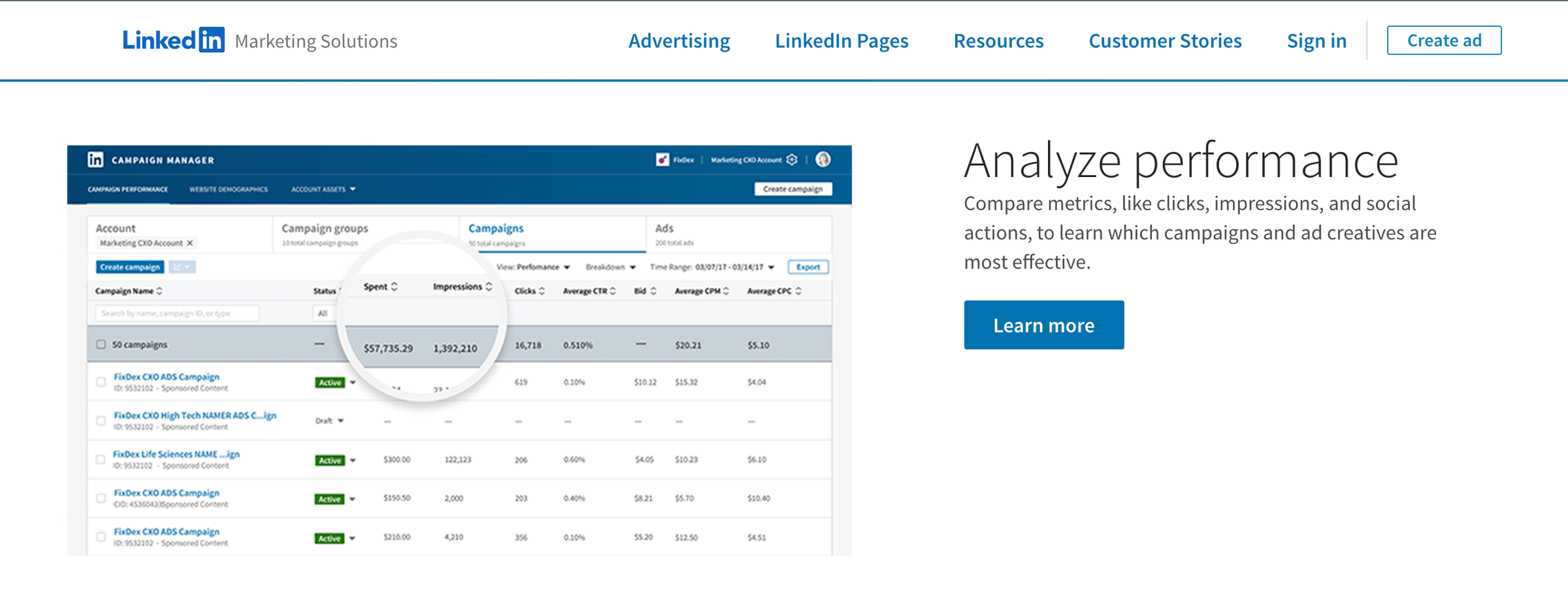
Task: Check the campaign row with $210.00 spent
Action: click(101, 537)
